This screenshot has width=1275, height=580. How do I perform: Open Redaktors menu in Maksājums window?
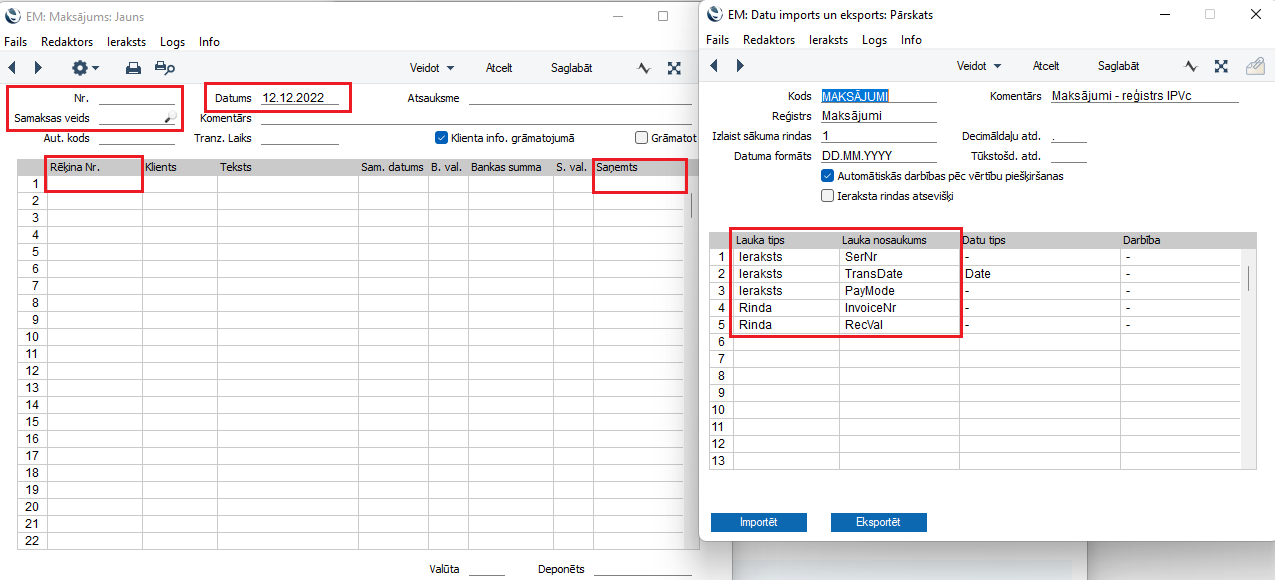coord(67,42)
